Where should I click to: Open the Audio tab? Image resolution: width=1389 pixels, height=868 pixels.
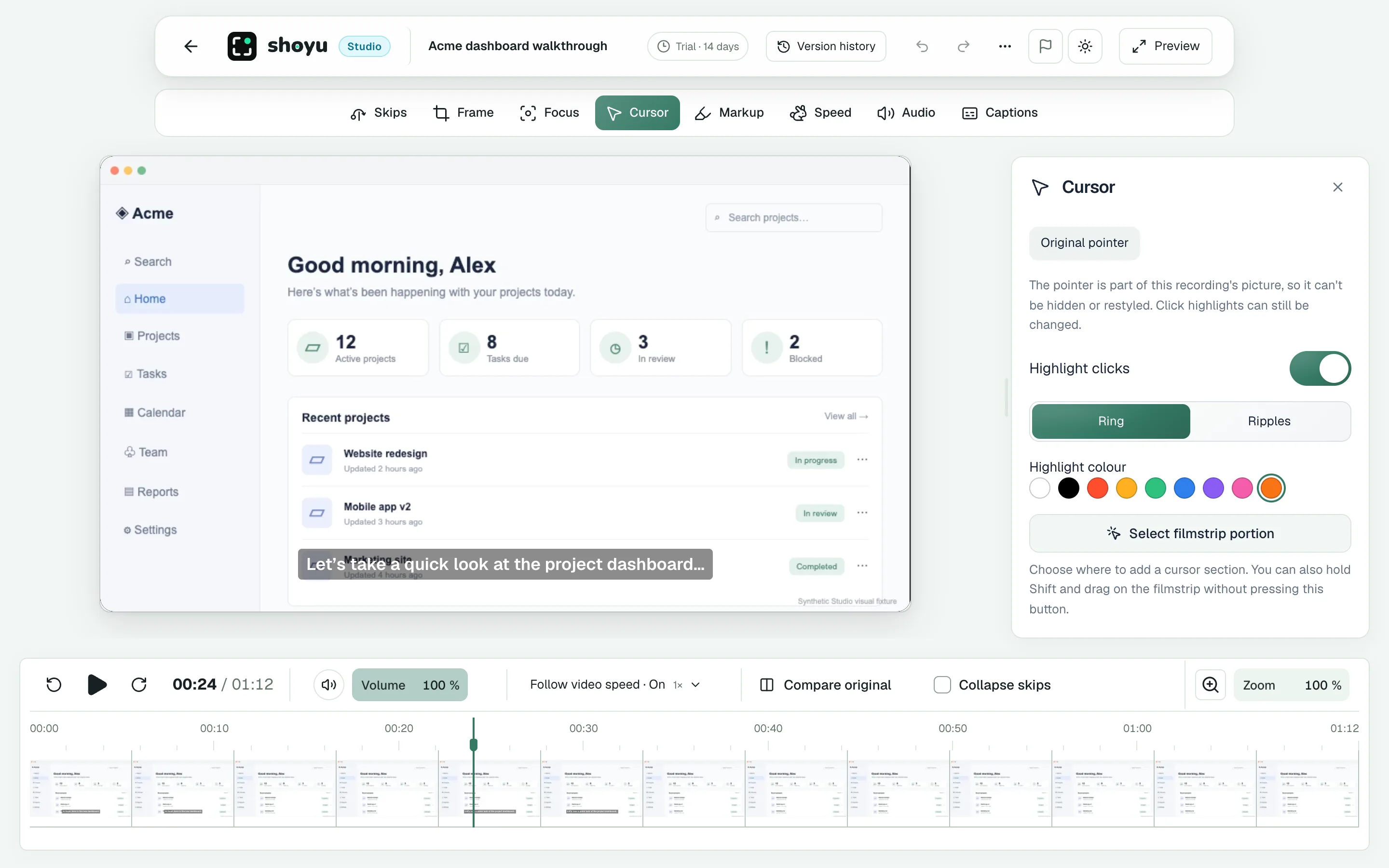pos(906,112)
